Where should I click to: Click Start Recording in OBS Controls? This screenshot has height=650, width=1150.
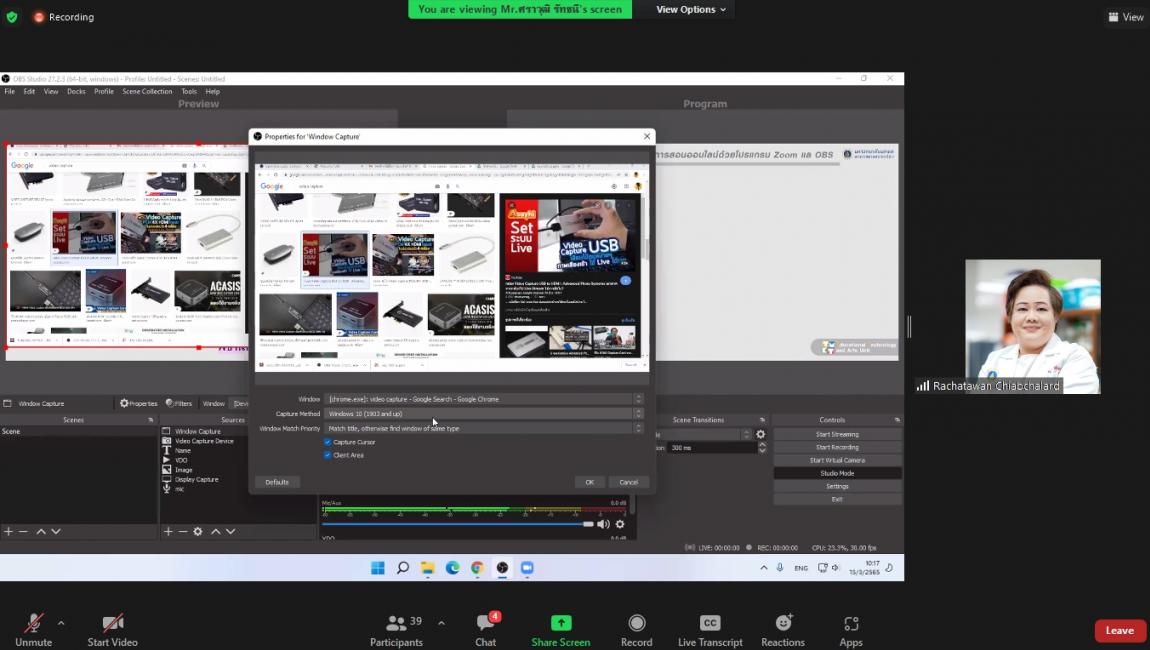[x=837, y=448]
